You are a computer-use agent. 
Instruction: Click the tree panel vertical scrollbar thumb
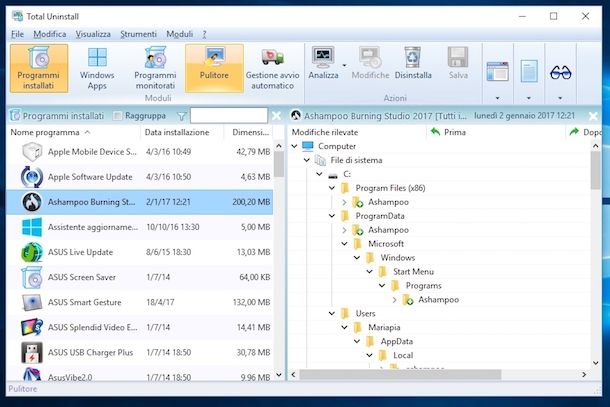(595, 170)
